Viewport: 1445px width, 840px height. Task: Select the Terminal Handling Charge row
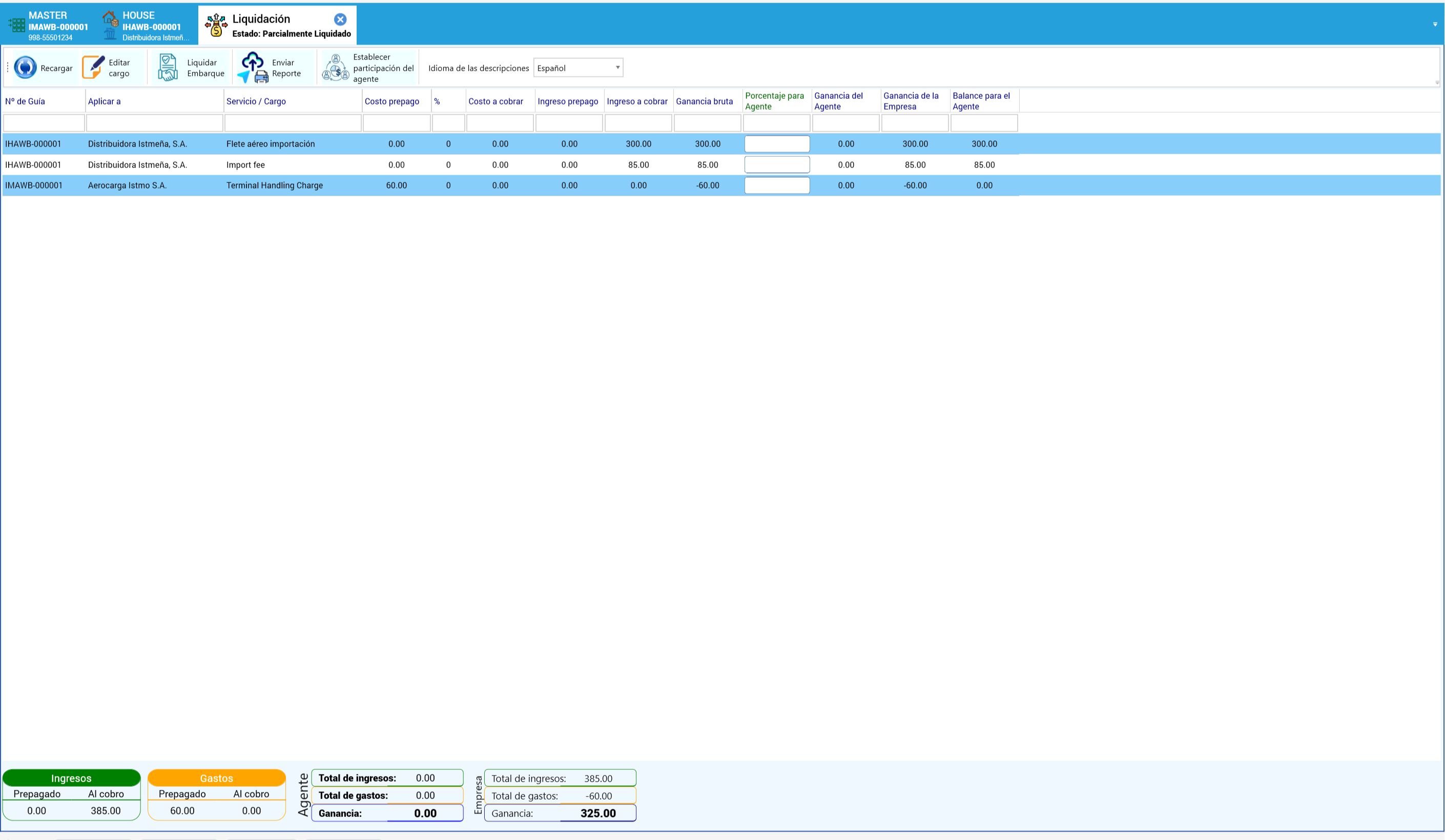click(721, 185)
